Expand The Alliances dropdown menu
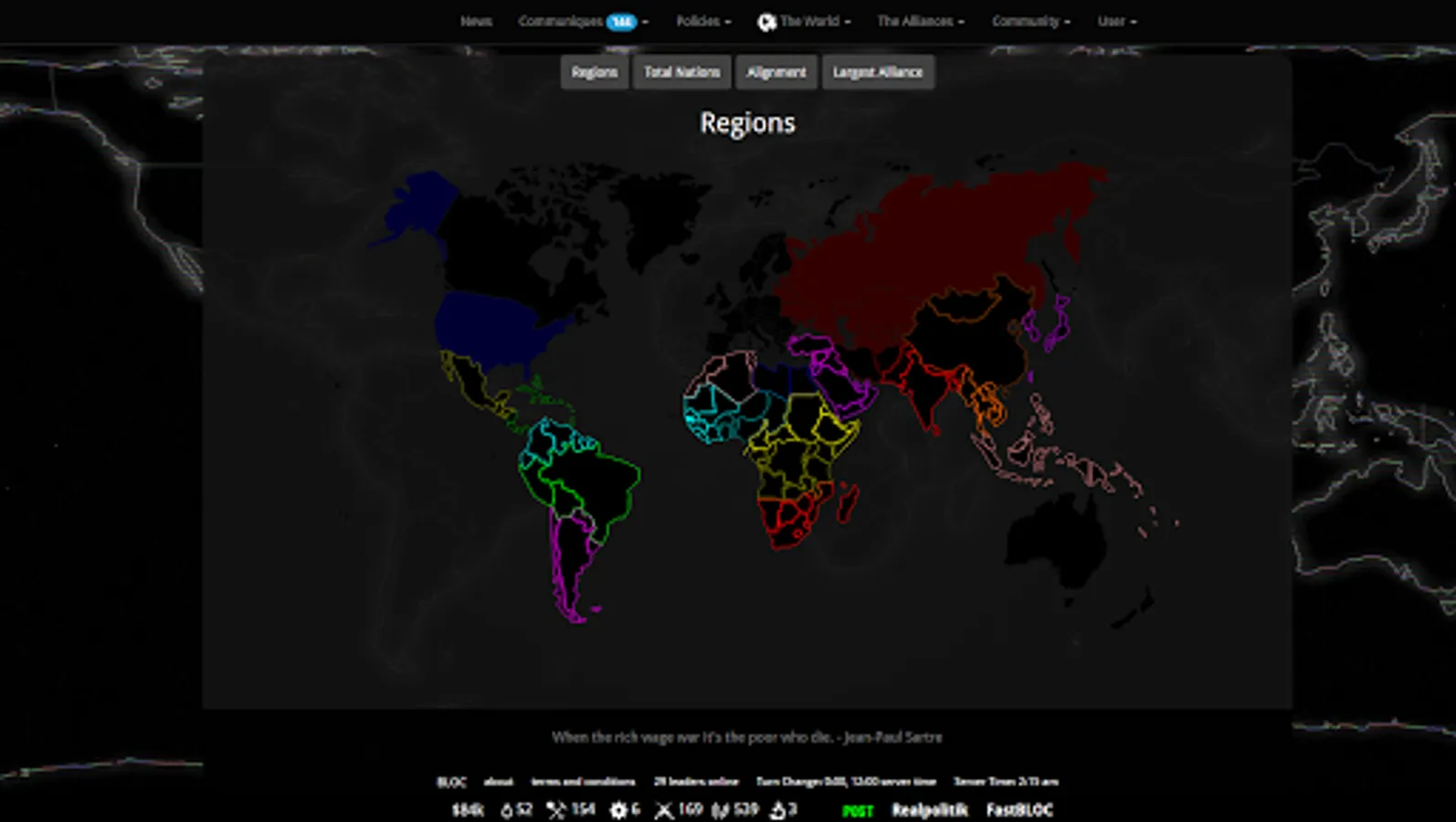Screen dimensions: 1456x822 point(921,21)
